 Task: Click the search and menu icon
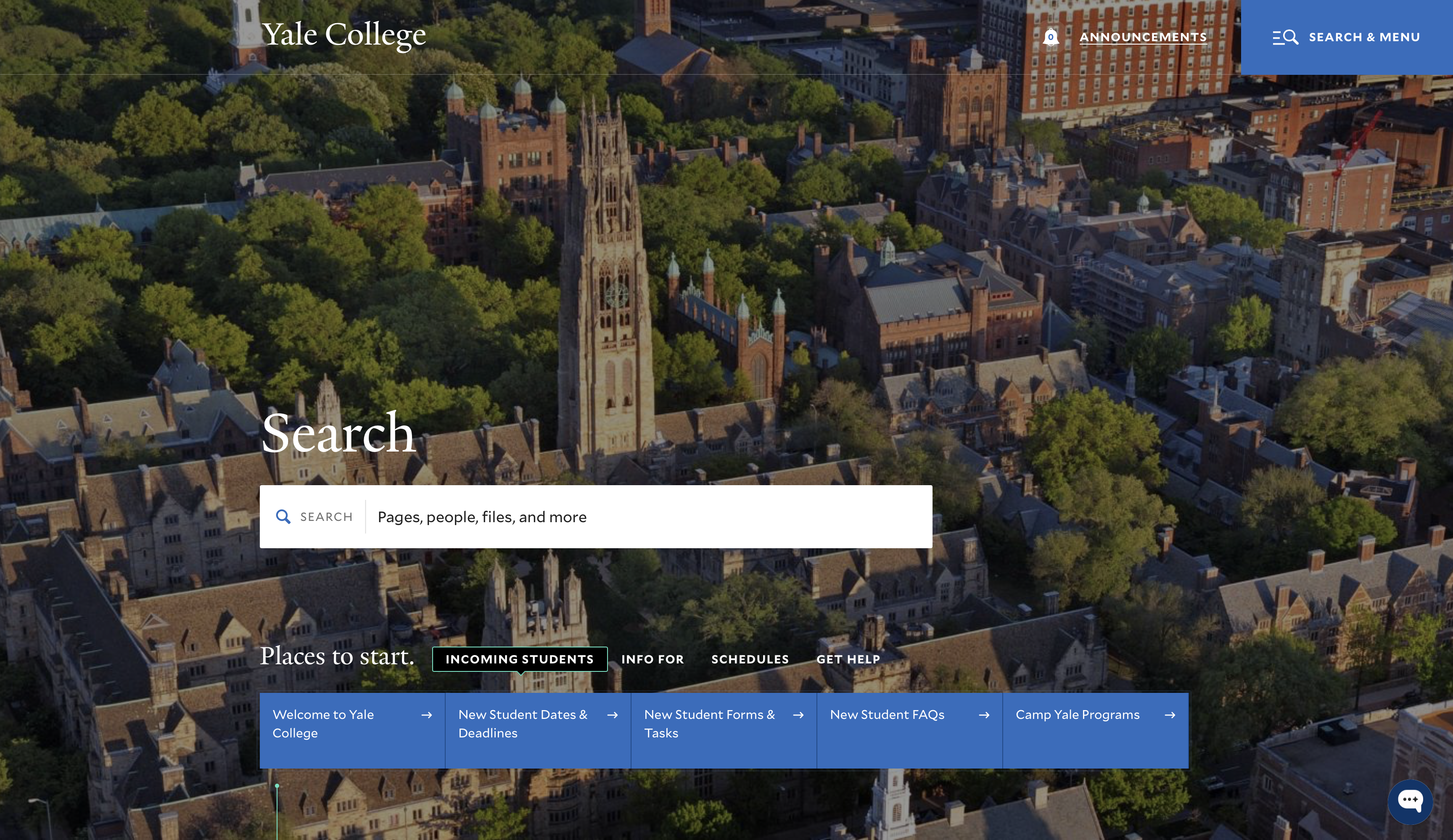[x=1285, y=37]
